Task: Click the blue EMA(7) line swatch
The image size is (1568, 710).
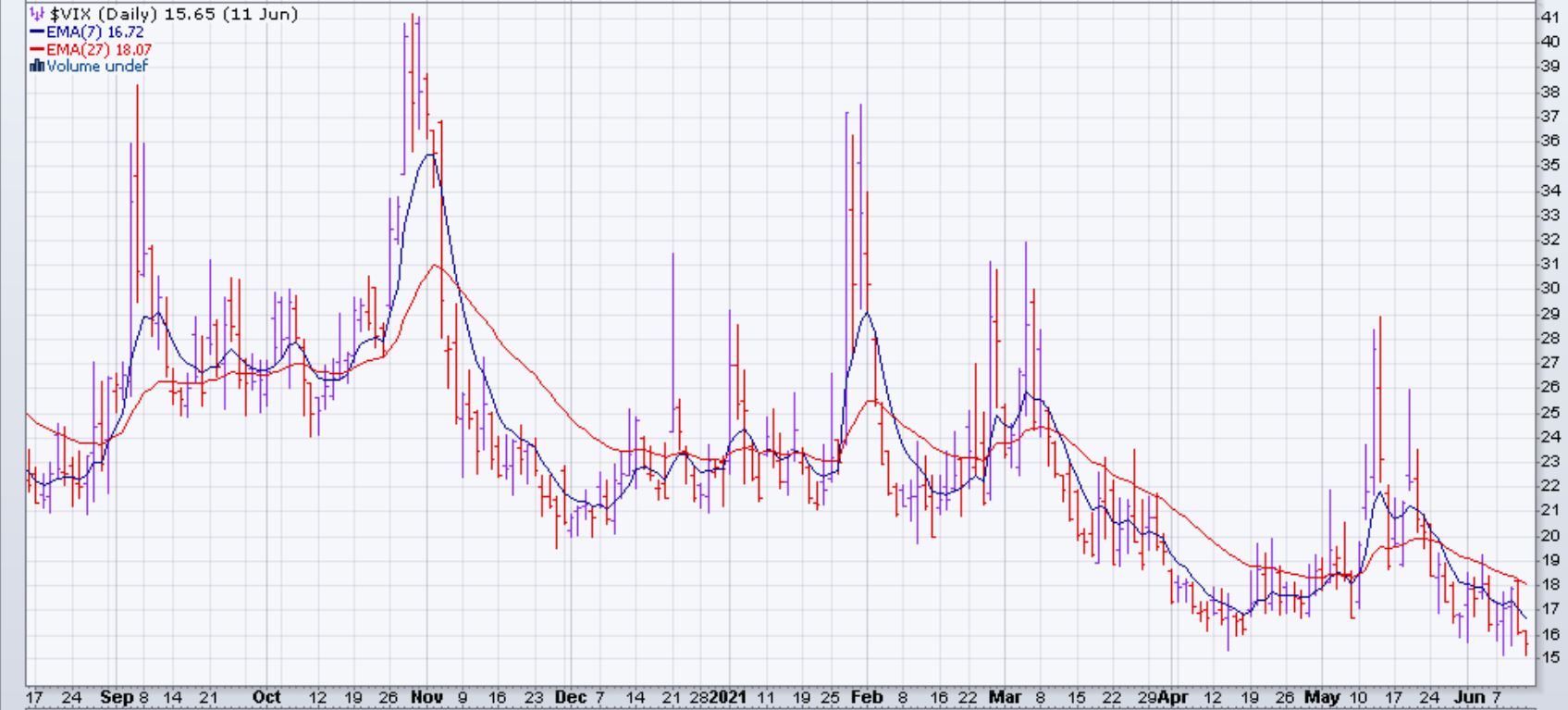Action: (x=37, y=32)
